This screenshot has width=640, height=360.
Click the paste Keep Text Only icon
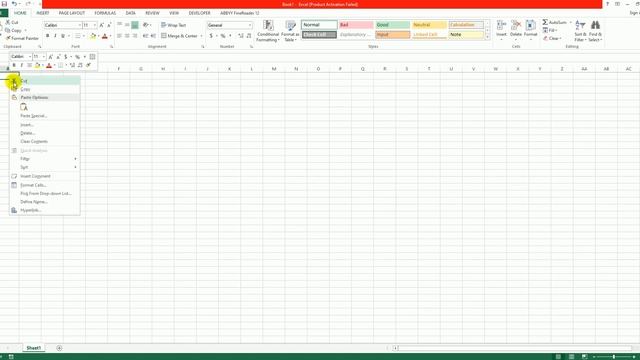[x=24, y=107]
